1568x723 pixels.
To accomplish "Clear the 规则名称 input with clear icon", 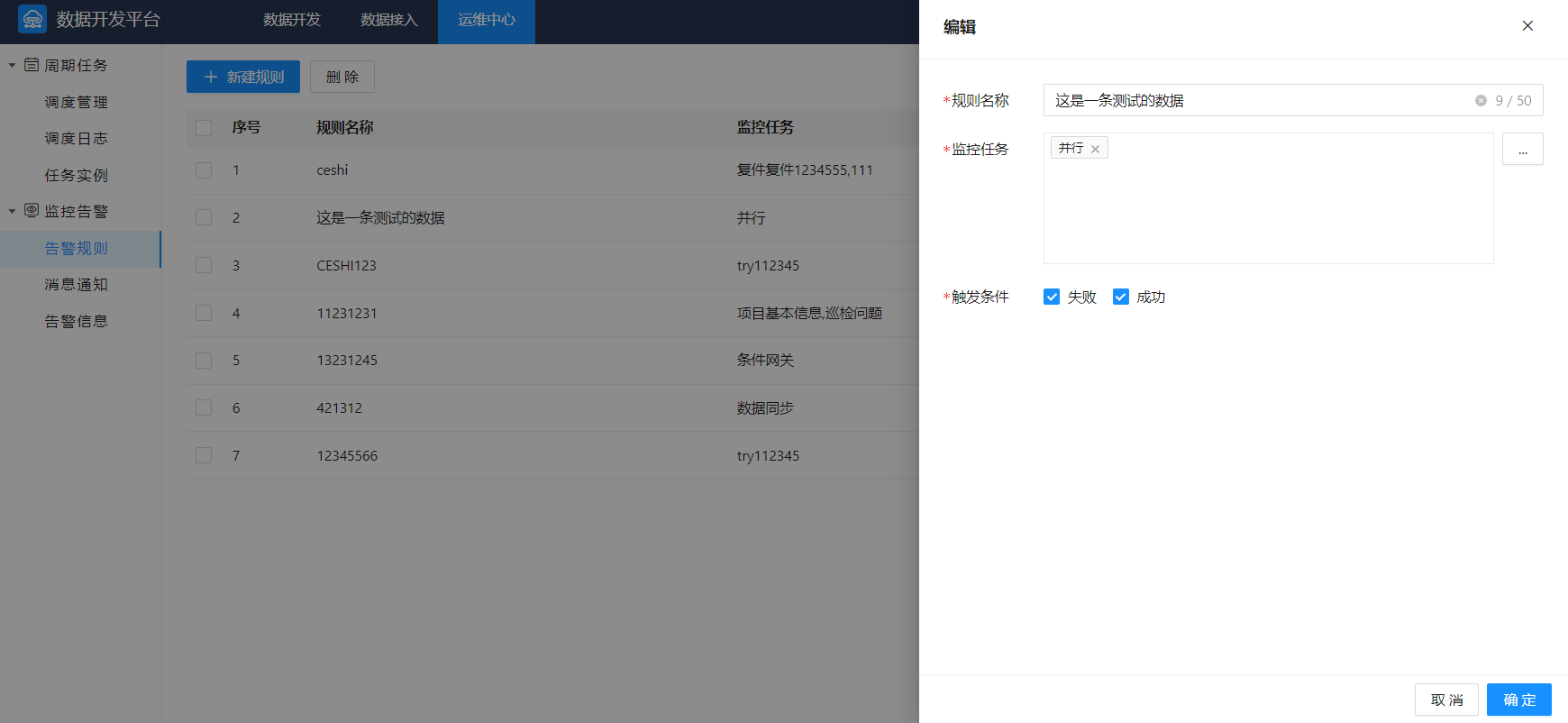I will 1481,101.
